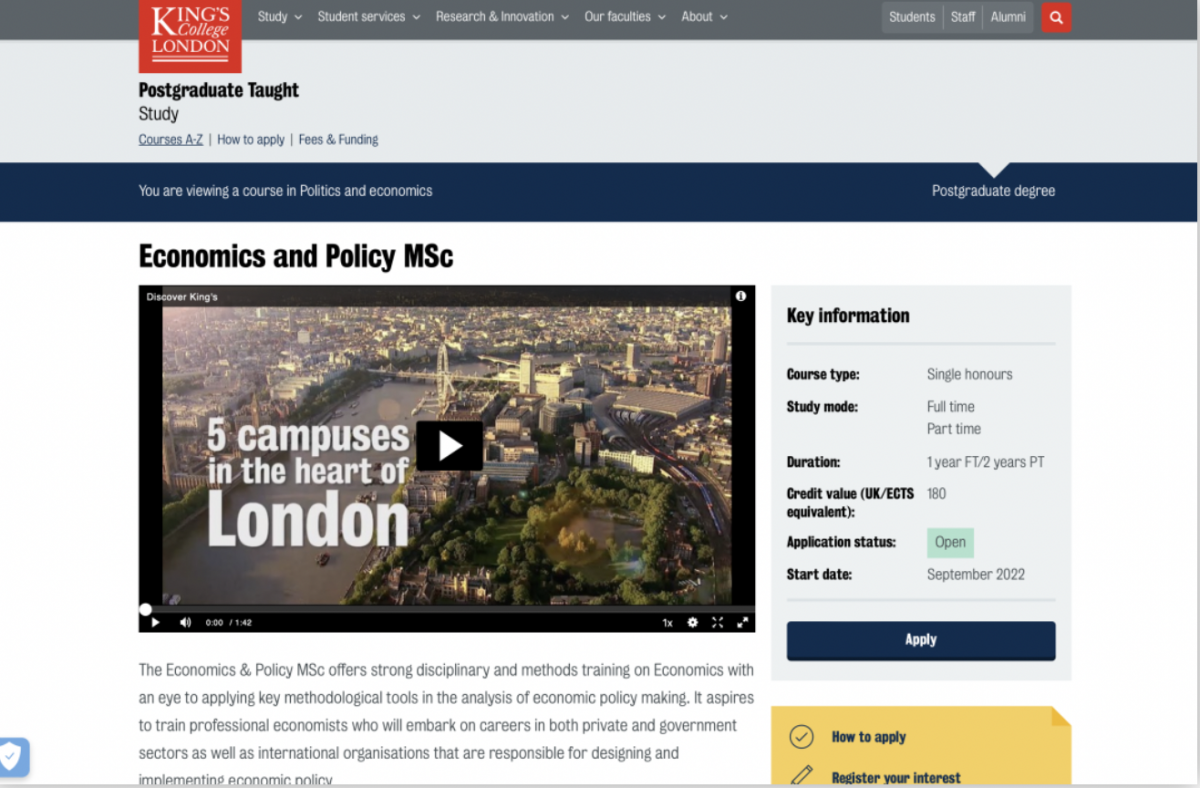Click the pencil icon beside Register your interest

801,776
